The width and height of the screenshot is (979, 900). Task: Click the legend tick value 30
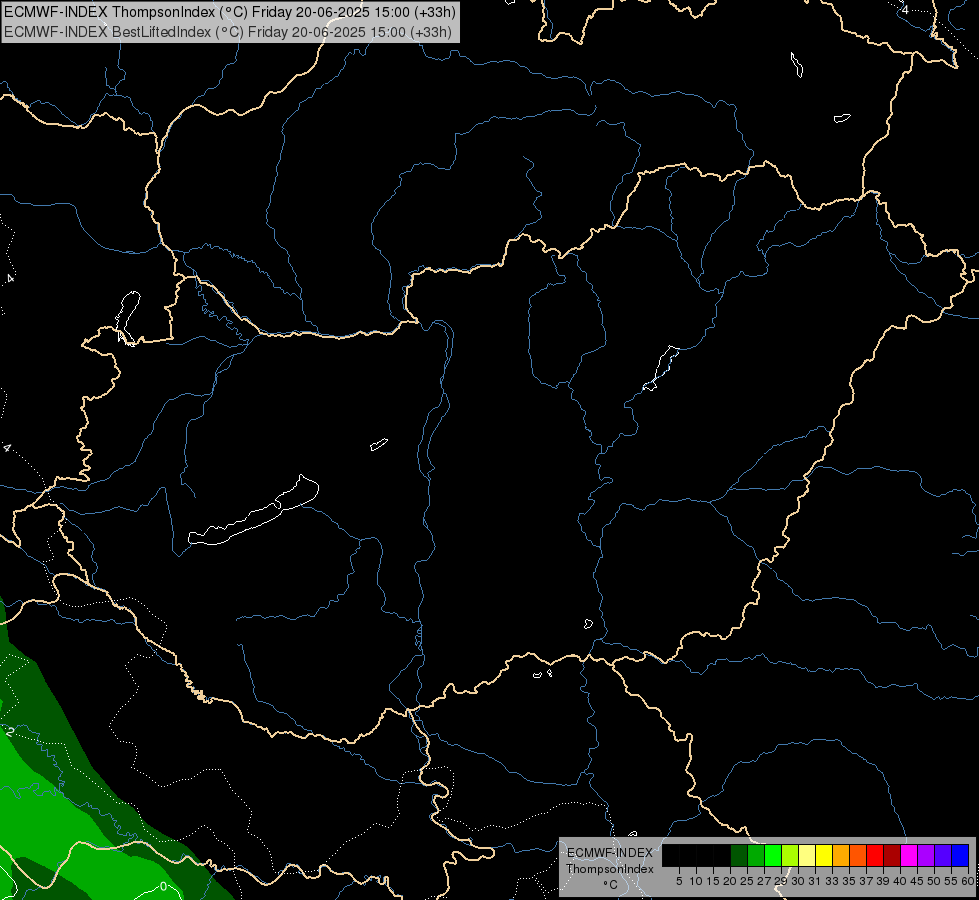point(798,881)
